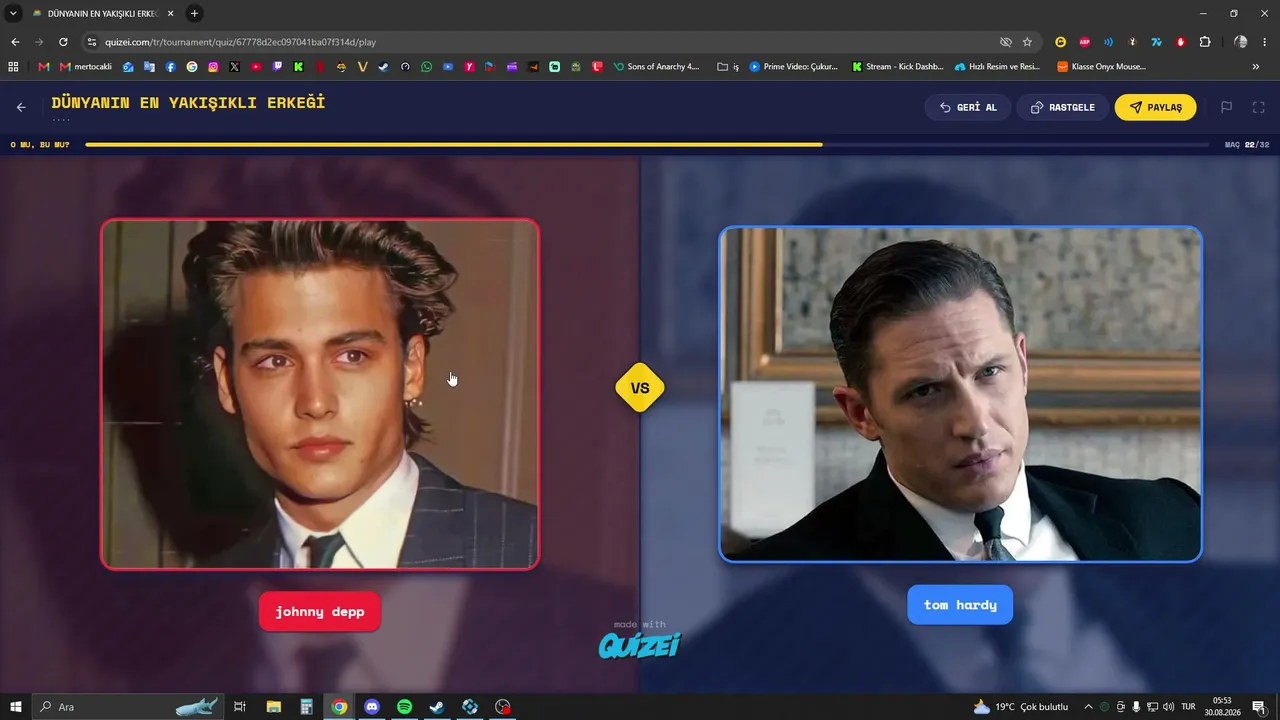Click the TUR keyboard language indicator
Image resolution: width=1280 pixels, height=720 pixels.
[1188, 707]
